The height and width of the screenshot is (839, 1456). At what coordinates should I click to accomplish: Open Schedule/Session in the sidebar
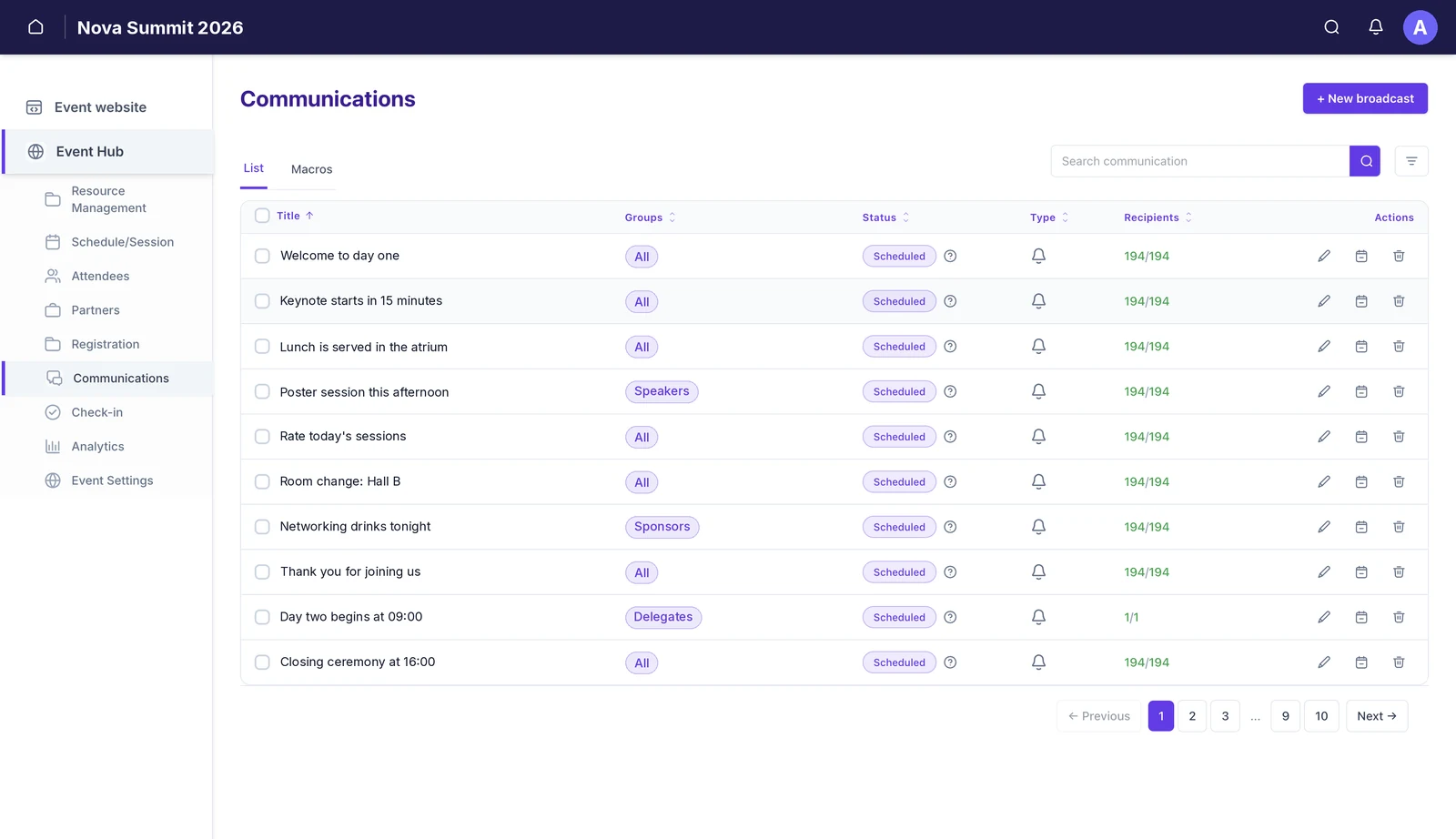tap(122, 242)
